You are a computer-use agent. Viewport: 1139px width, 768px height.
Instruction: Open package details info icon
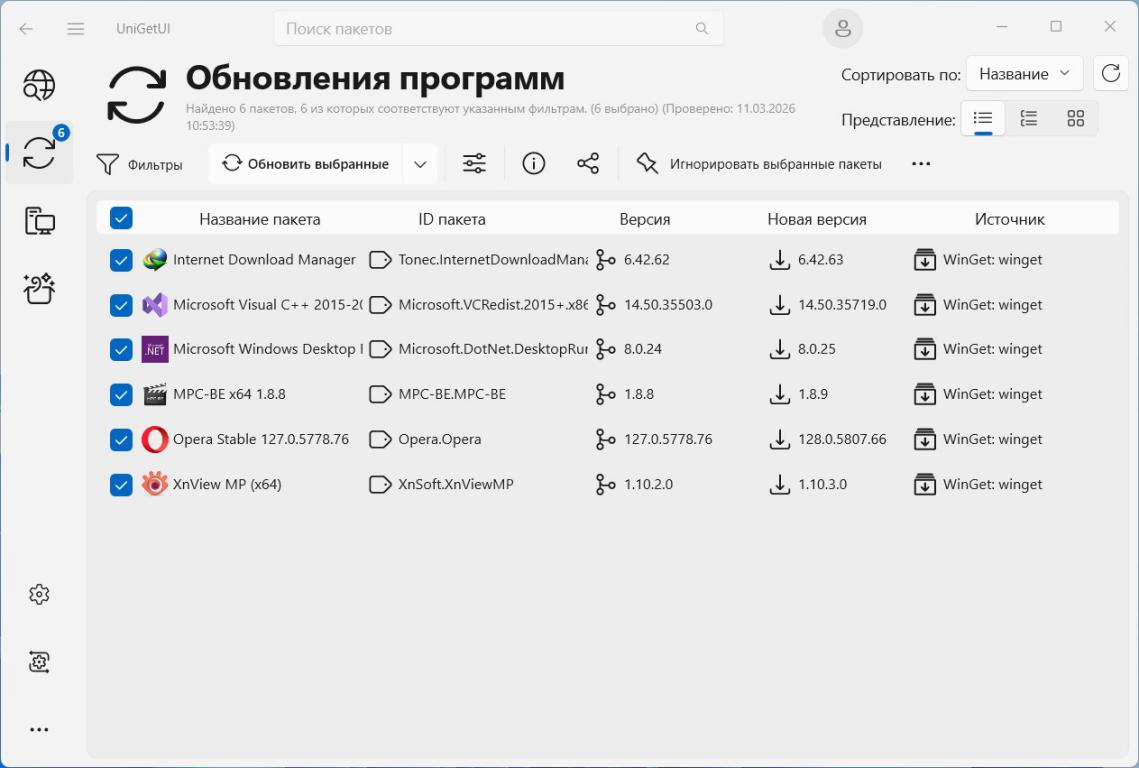[x=534, y=164]
